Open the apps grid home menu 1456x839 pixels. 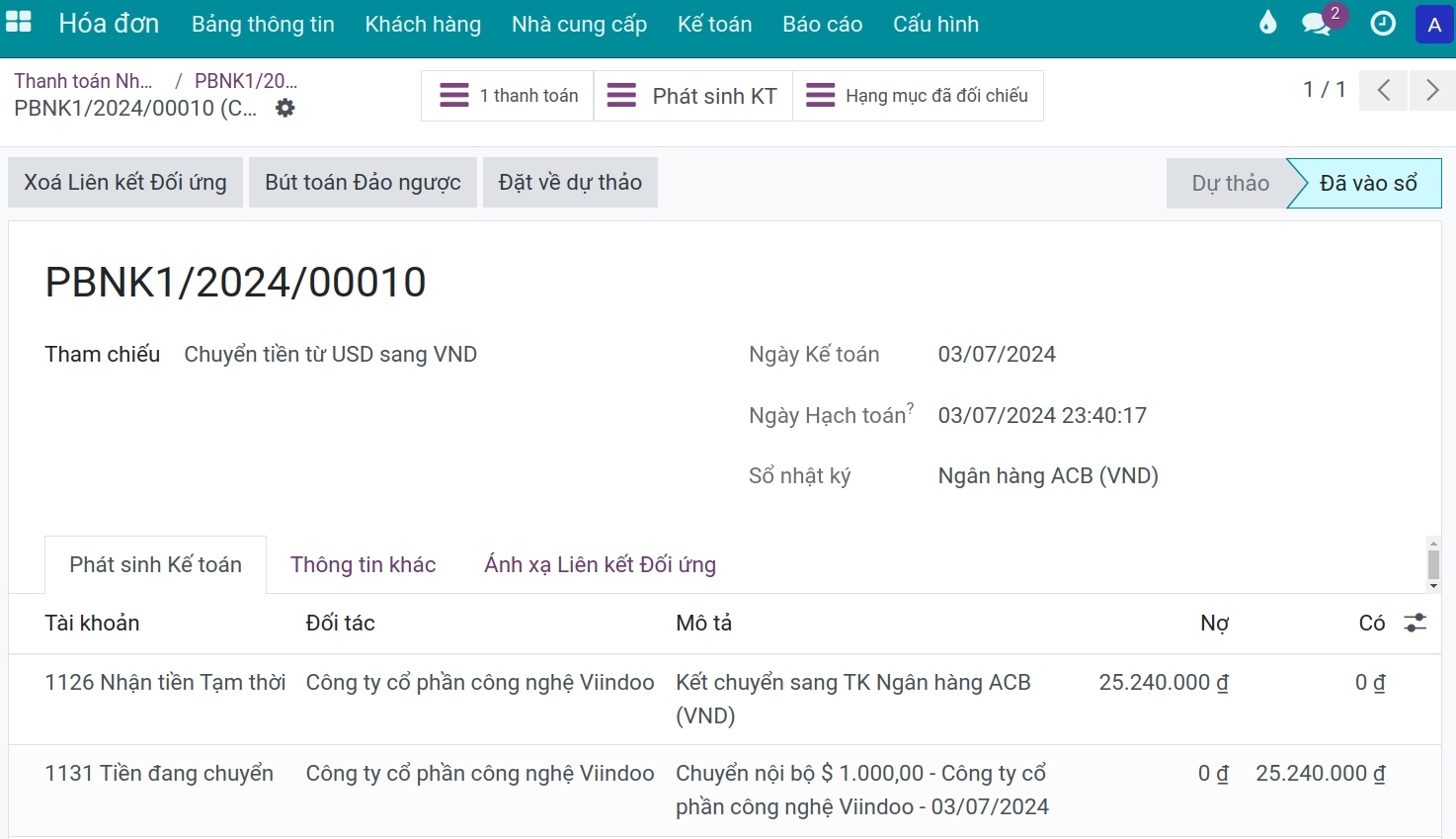(x=19, y=23)
